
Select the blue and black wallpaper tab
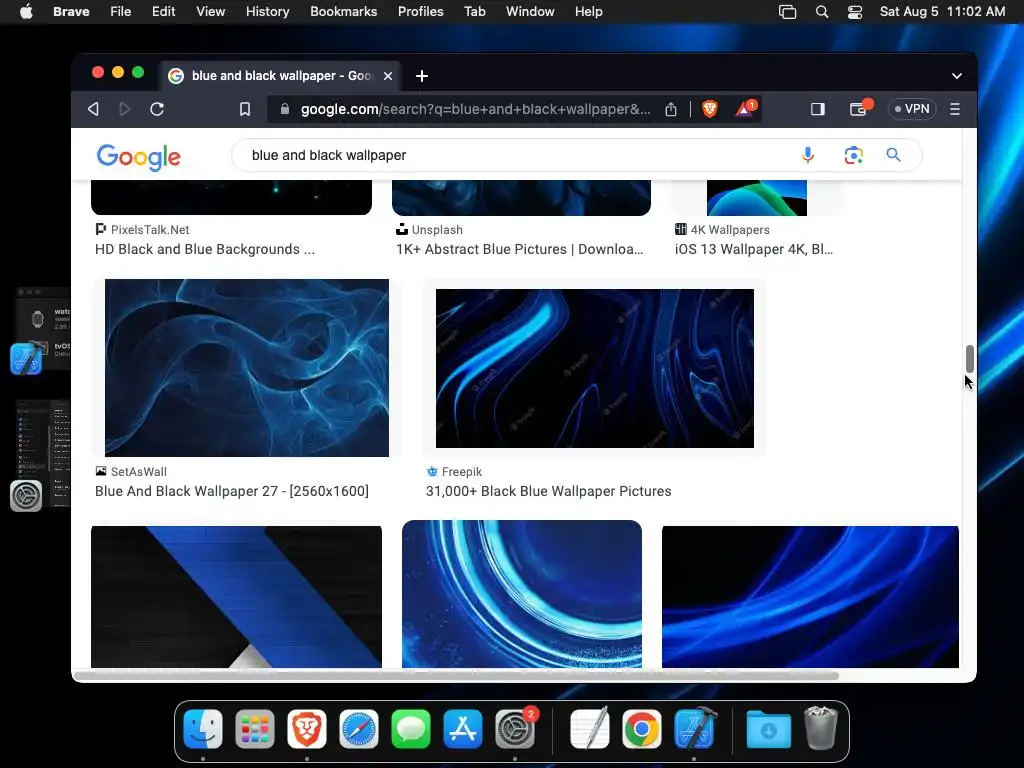pos(281,76)
